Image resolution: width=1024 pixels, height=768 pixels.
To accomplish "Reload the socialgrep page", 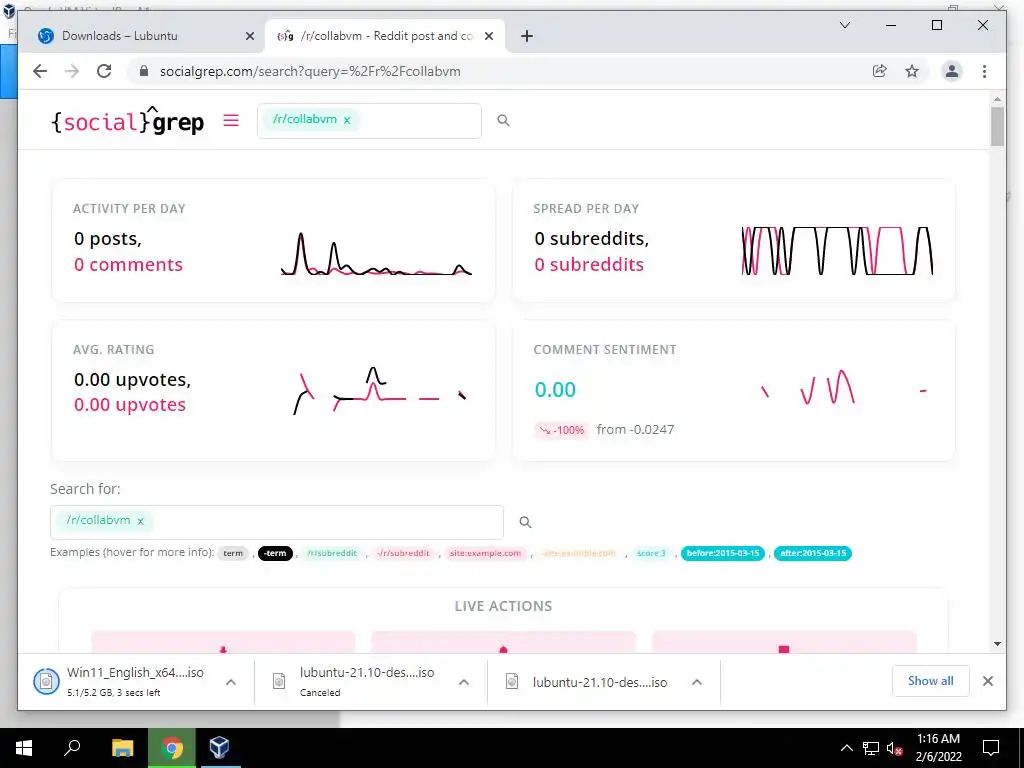I will [x=104, y=71].
